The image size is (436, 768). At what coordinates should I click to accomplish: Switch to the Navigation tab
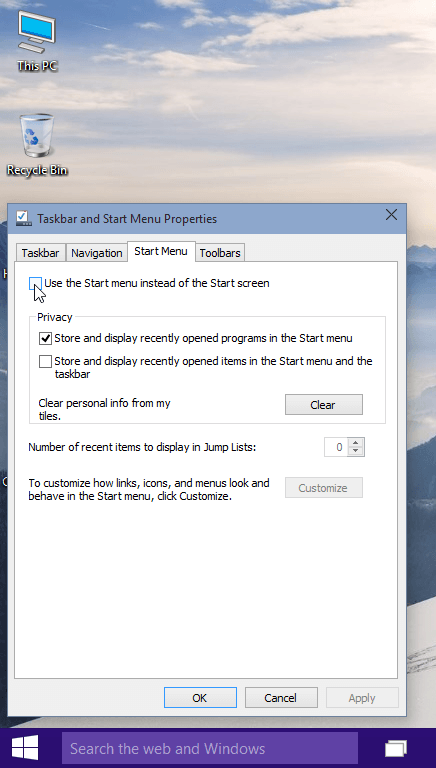tap(97, 253)
